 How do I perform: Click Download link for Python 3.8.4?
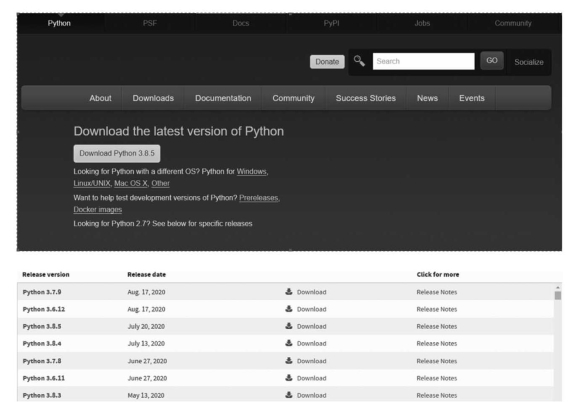tap(311, 343)
